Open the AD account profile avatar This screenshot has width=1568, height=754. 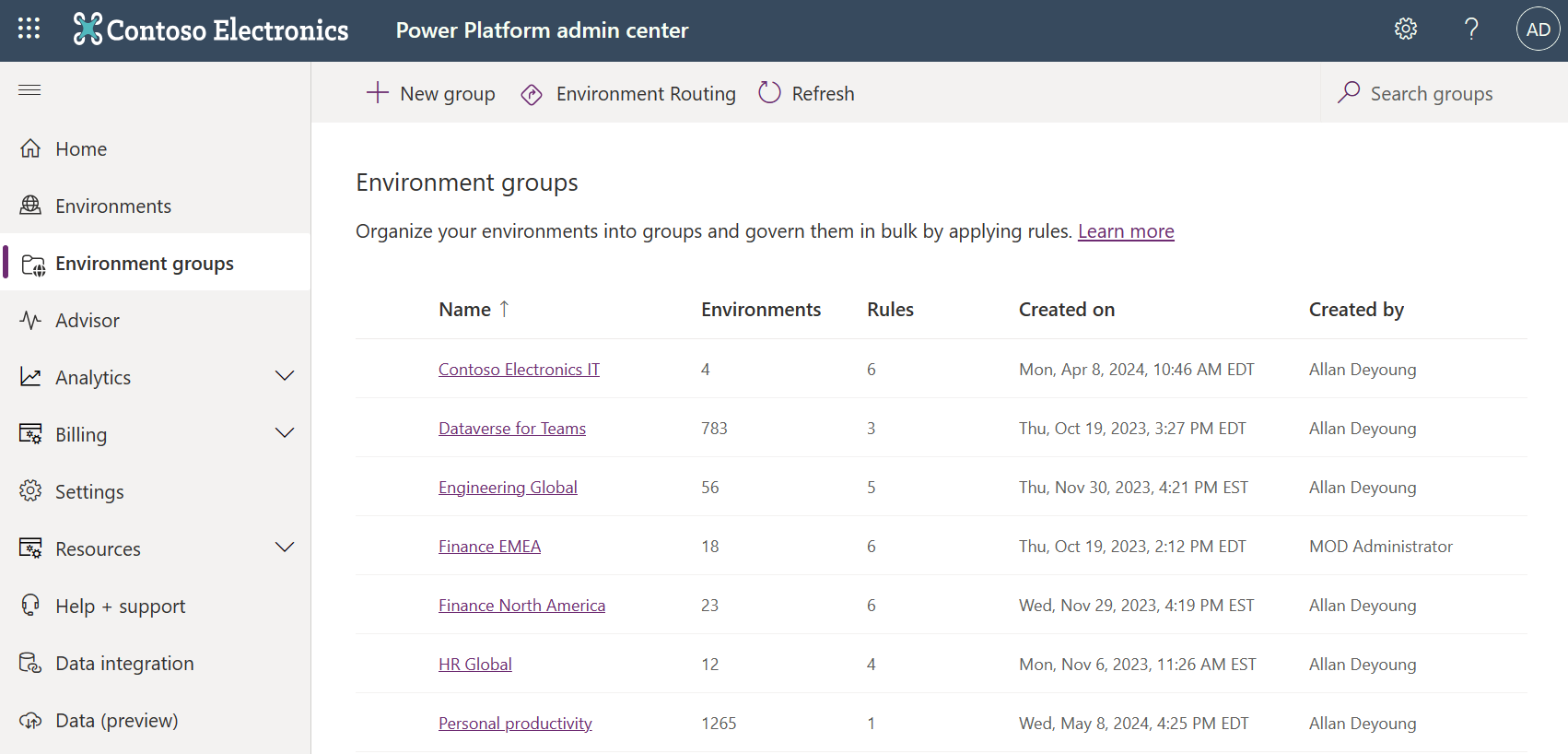pos(1538,29)
